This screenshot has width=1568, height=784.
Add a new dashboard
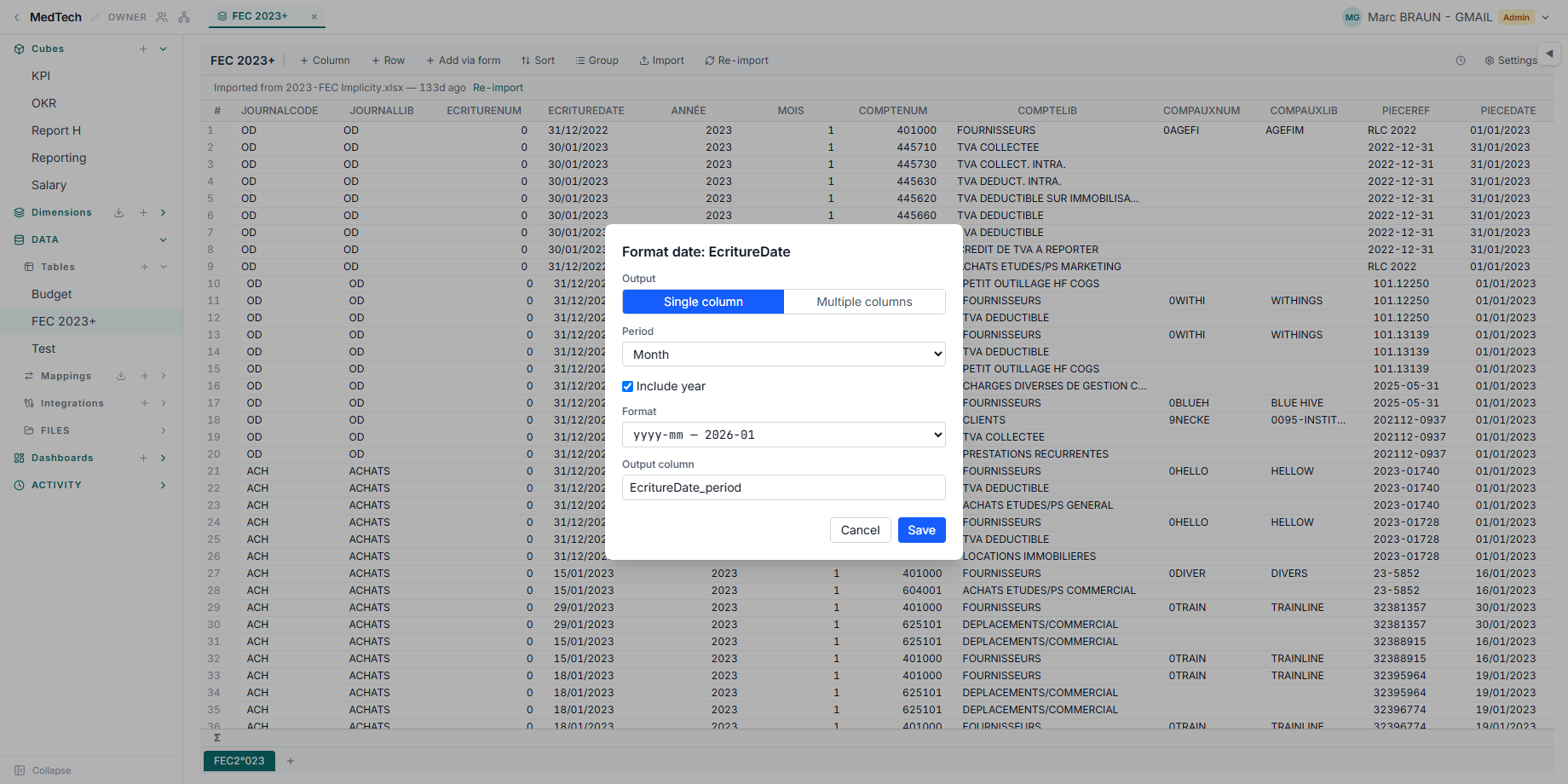tap(143, 458)
